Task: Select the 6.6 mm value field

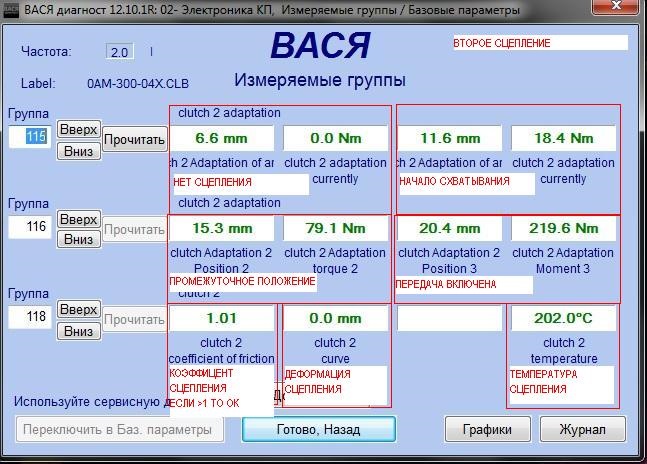Action: (222, 138)
